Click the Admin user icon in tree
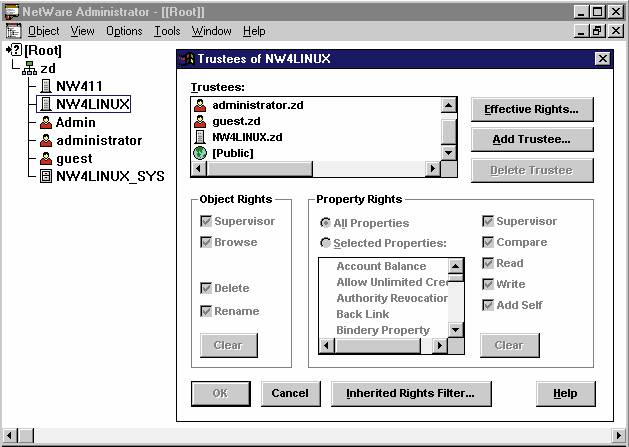 [x=46, y=122]
